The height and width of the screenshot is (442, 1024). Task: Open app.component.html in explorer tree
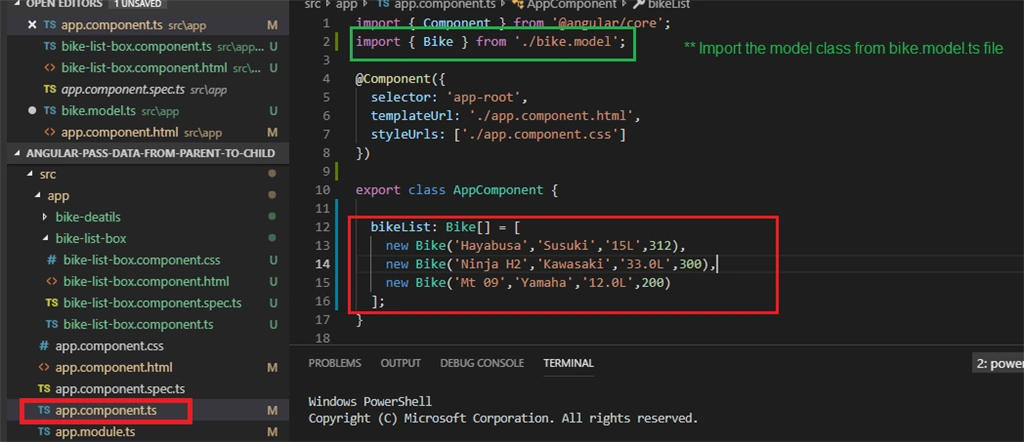pyautogui.click(x=114, y=368)
